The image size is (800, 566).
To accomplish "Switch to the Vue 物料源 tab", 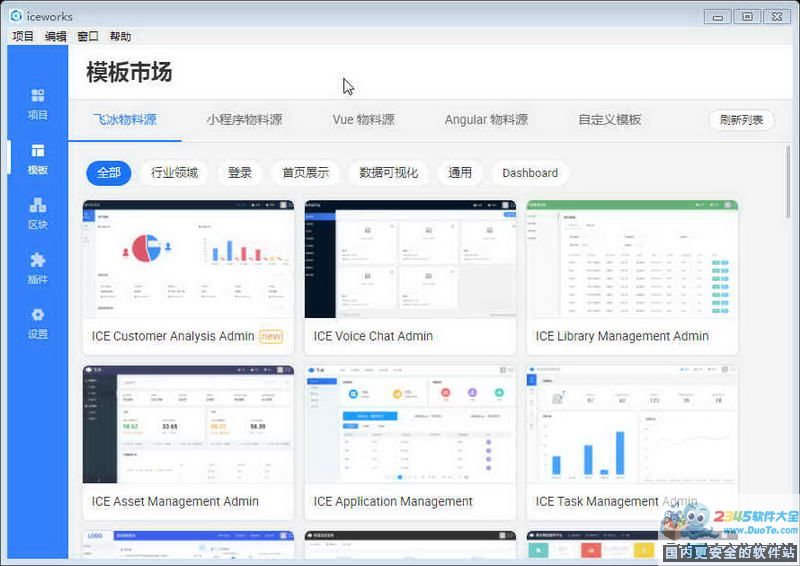I will pos(363,119).
